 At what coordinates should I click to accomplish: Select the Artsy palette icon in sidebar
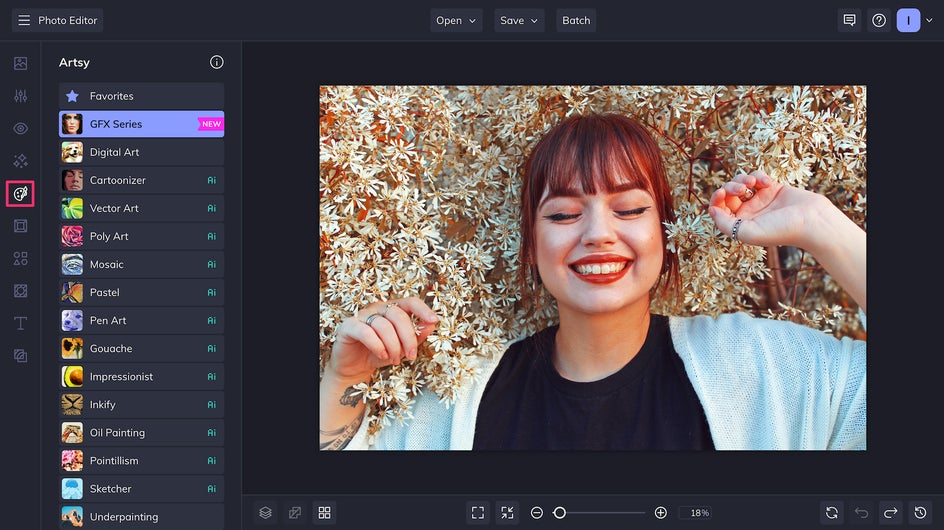pos(20,193)
